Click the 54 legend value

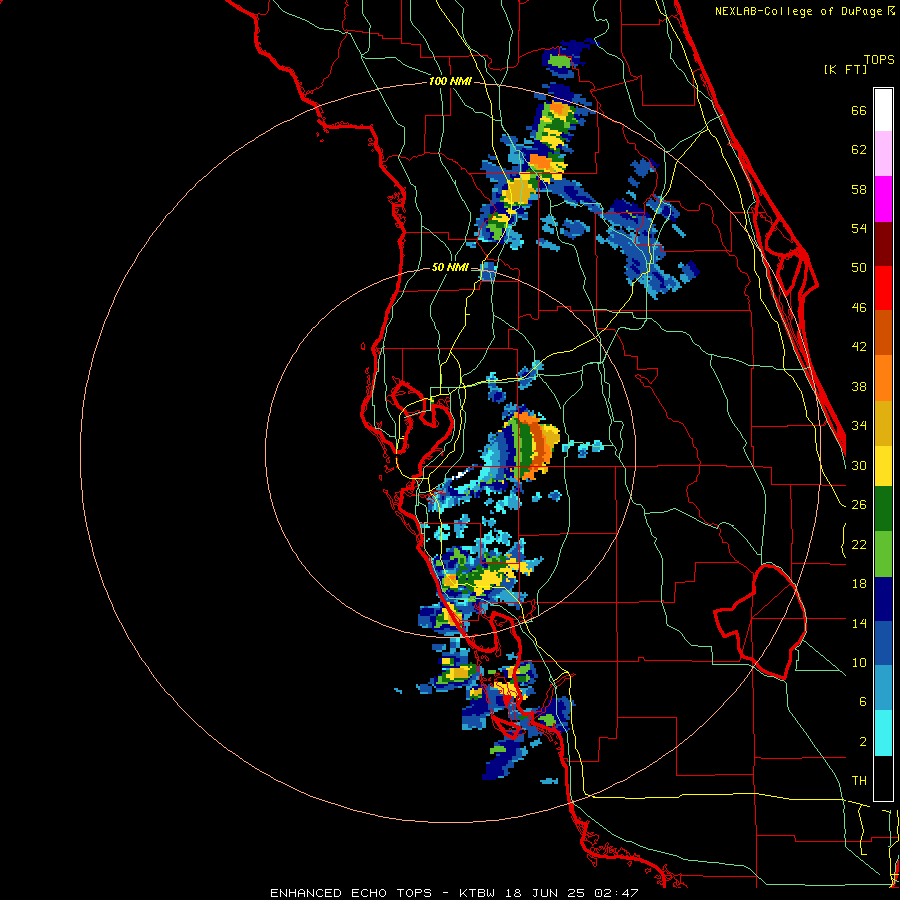pyautogui.click(x=859, y=228)
